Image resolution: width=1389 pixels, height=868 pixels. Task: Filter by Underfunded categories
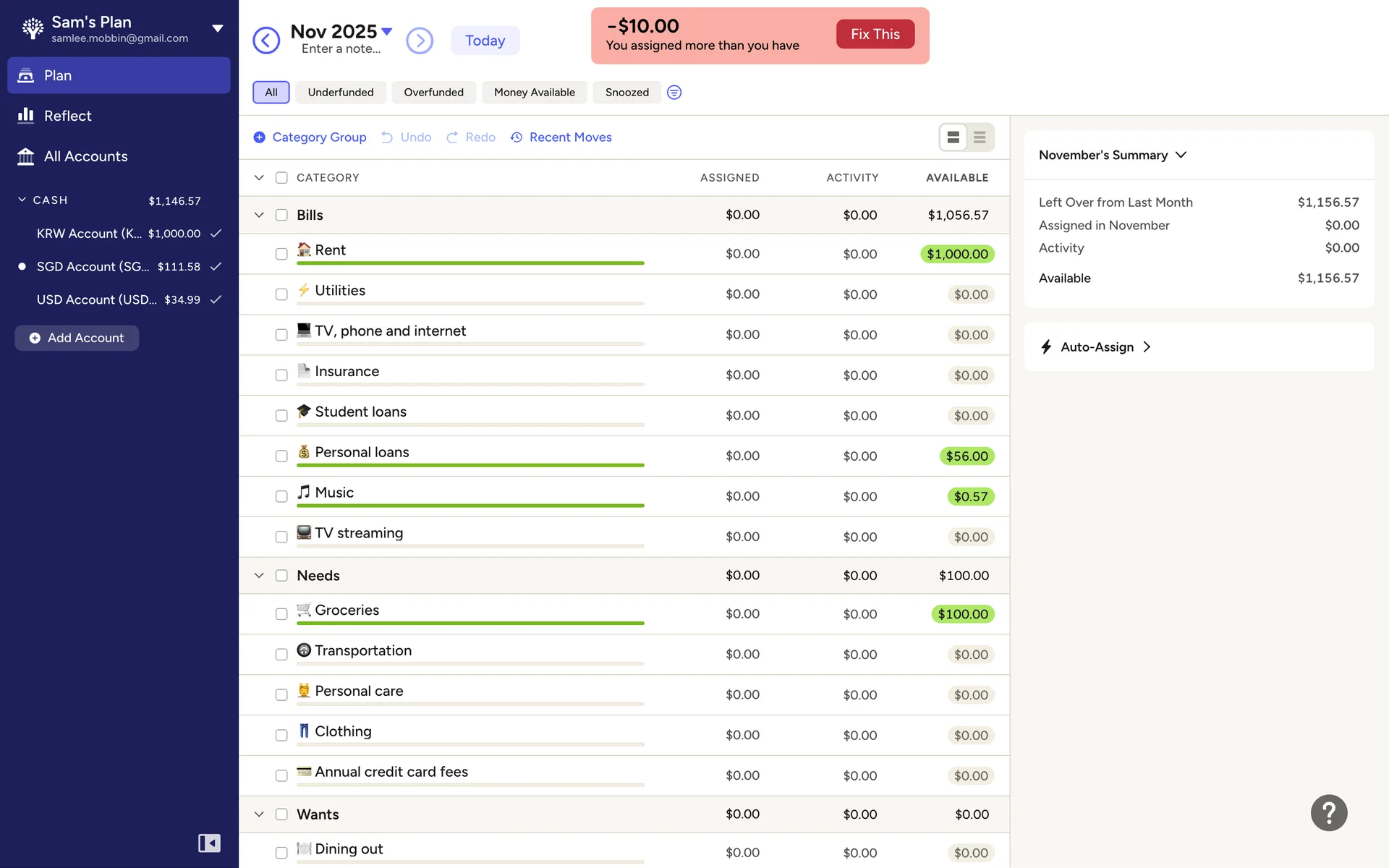(x=341, y=93)
